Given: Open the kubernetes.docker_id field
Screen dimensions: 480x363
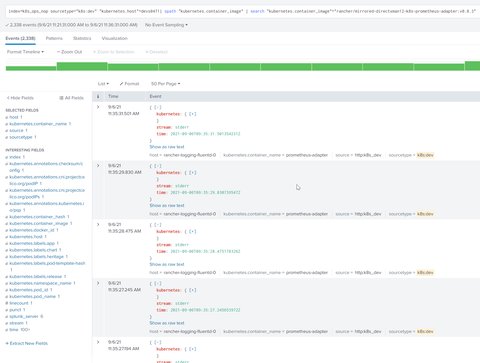Looking at the screenshot, I should (32, 230).
